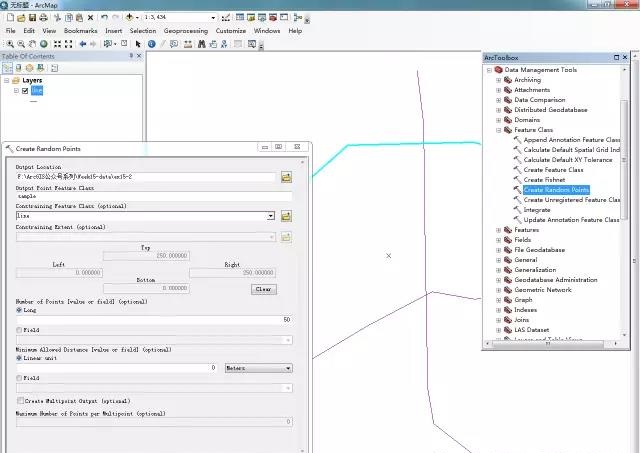Select the Zoom In magnifier tool
Image resolution: width=640 pixels, height=453 pixels.
(10, 44)
